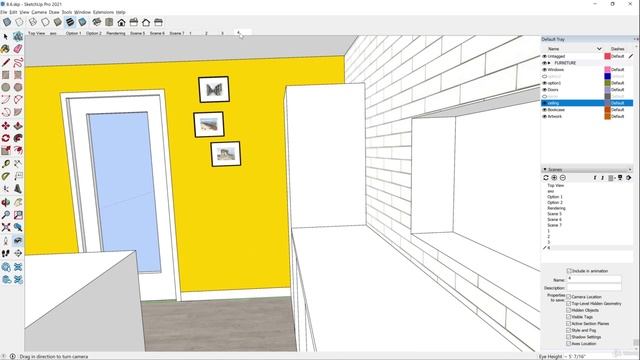Pick the Tape Measure tool

click(x=6, y=164)
